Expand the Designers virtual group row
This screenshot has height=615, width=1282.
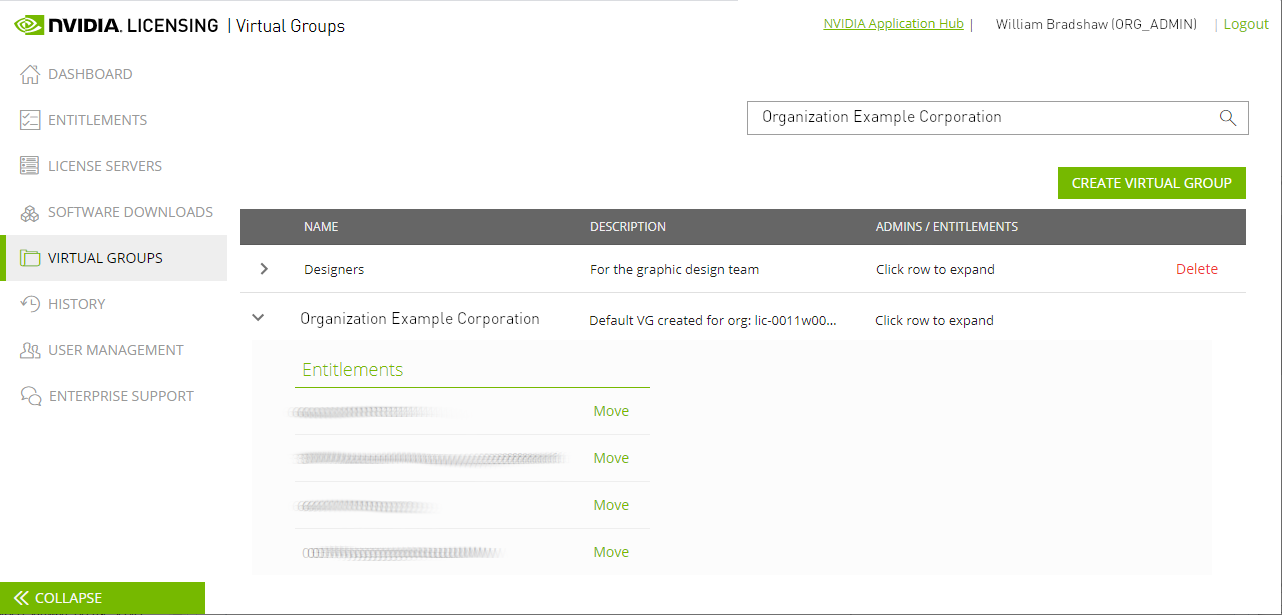[263, 268]
